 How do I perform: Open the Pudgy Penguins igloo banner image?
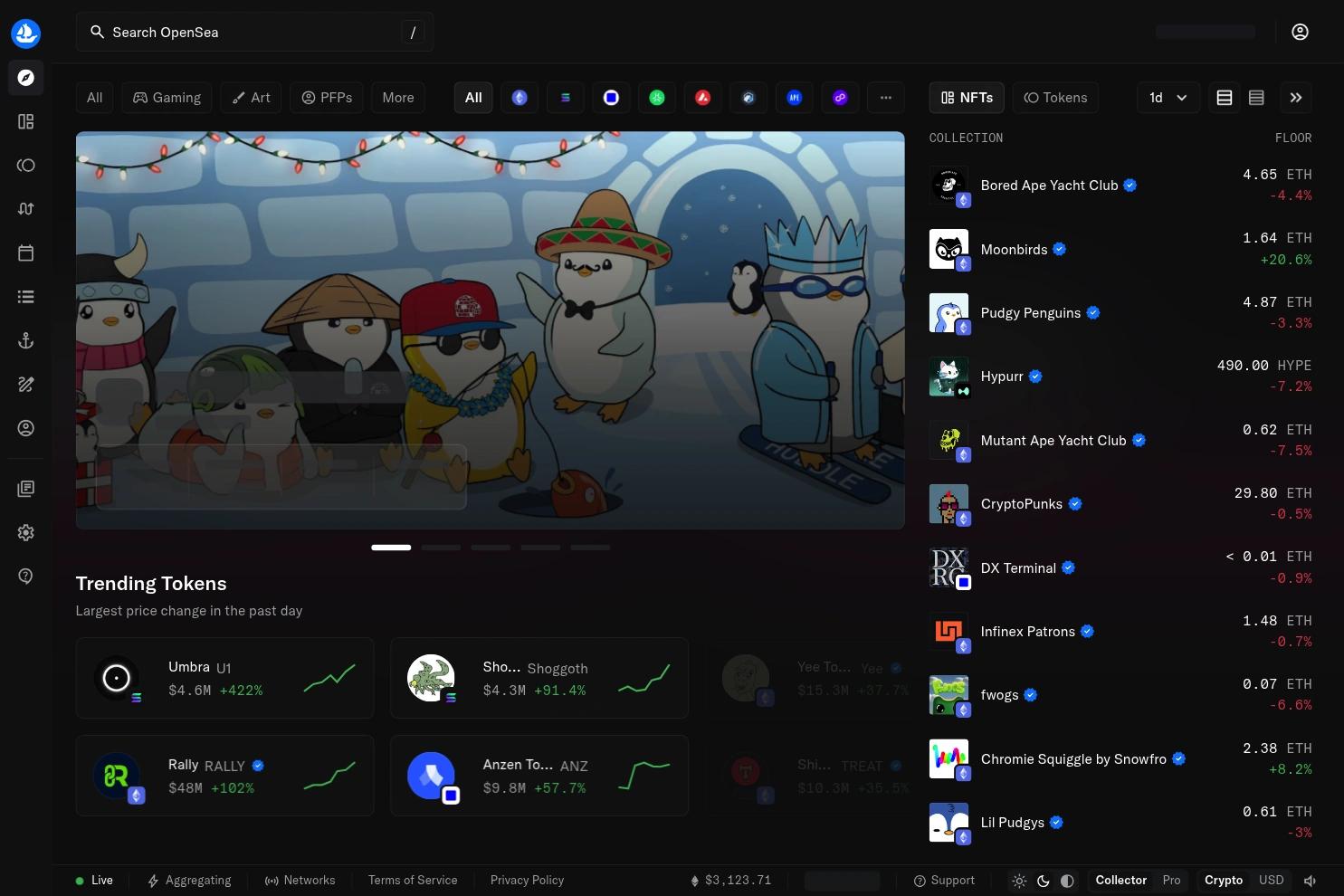tap(490, 330)
